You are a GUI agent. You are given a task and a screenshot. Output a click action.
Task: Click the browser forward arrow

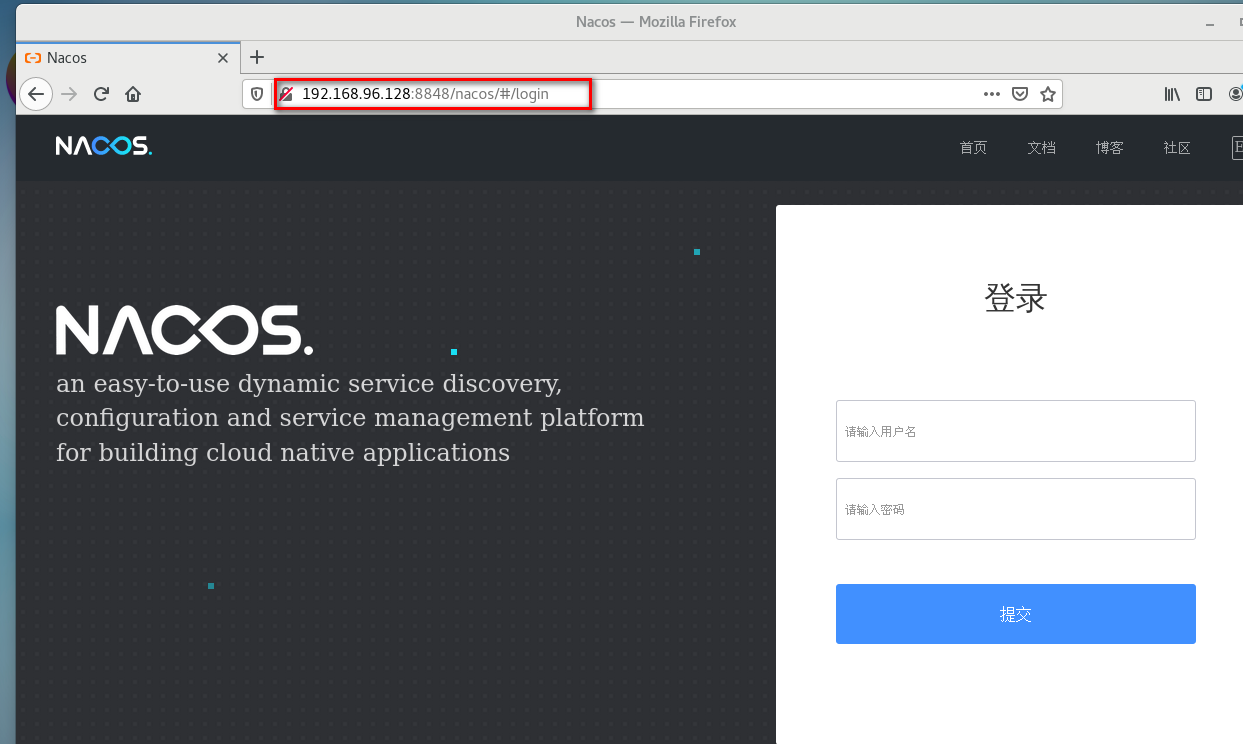click(x=68, y=94)
